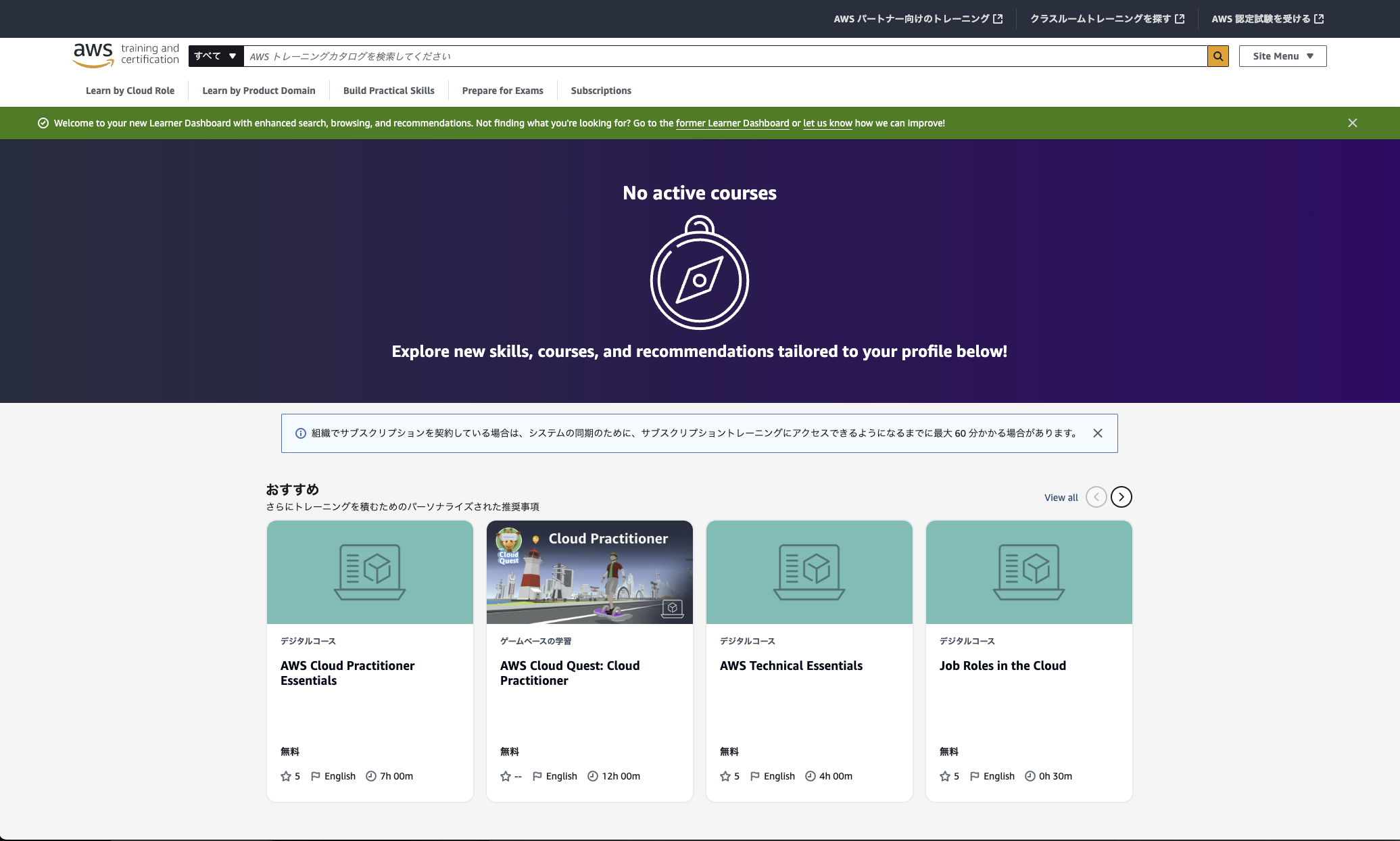Click the left arrow navigation icon in recommendations
Image resolution: width=1400 pixels, height=841 pixels.
click(x=1096, y=497)
